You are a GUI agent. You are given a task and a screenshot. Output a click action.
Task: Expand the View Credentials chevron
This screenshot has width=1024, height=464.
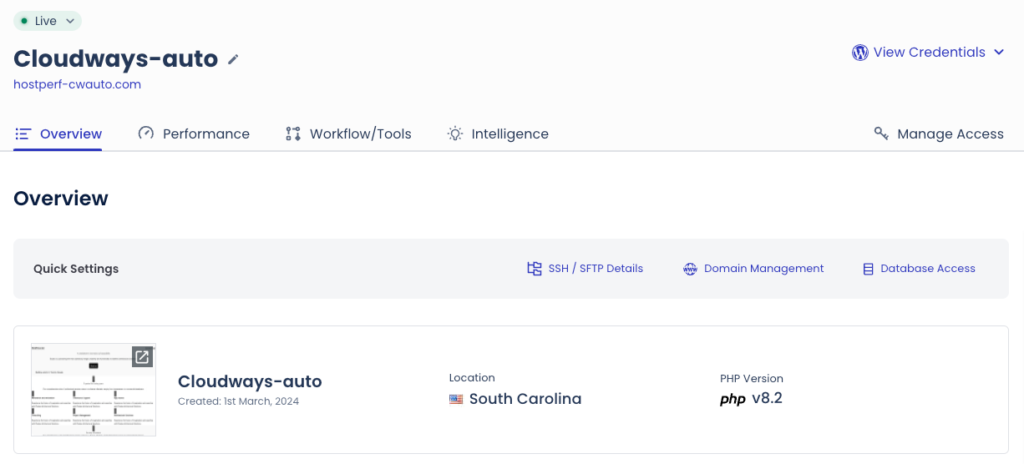click(x=999, y=52)
